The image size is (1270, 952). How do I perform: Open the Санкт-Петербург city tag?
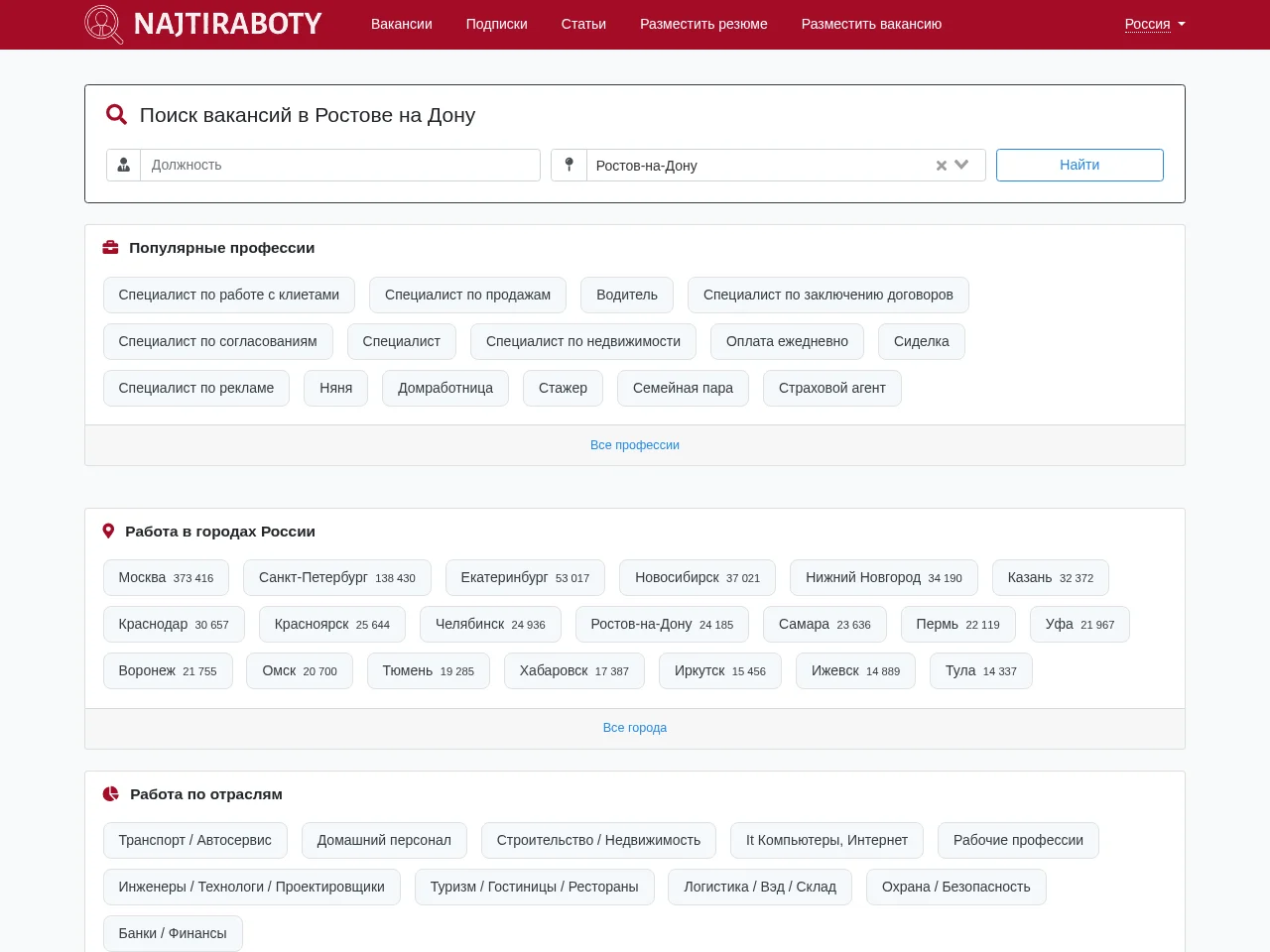[337, 577]
